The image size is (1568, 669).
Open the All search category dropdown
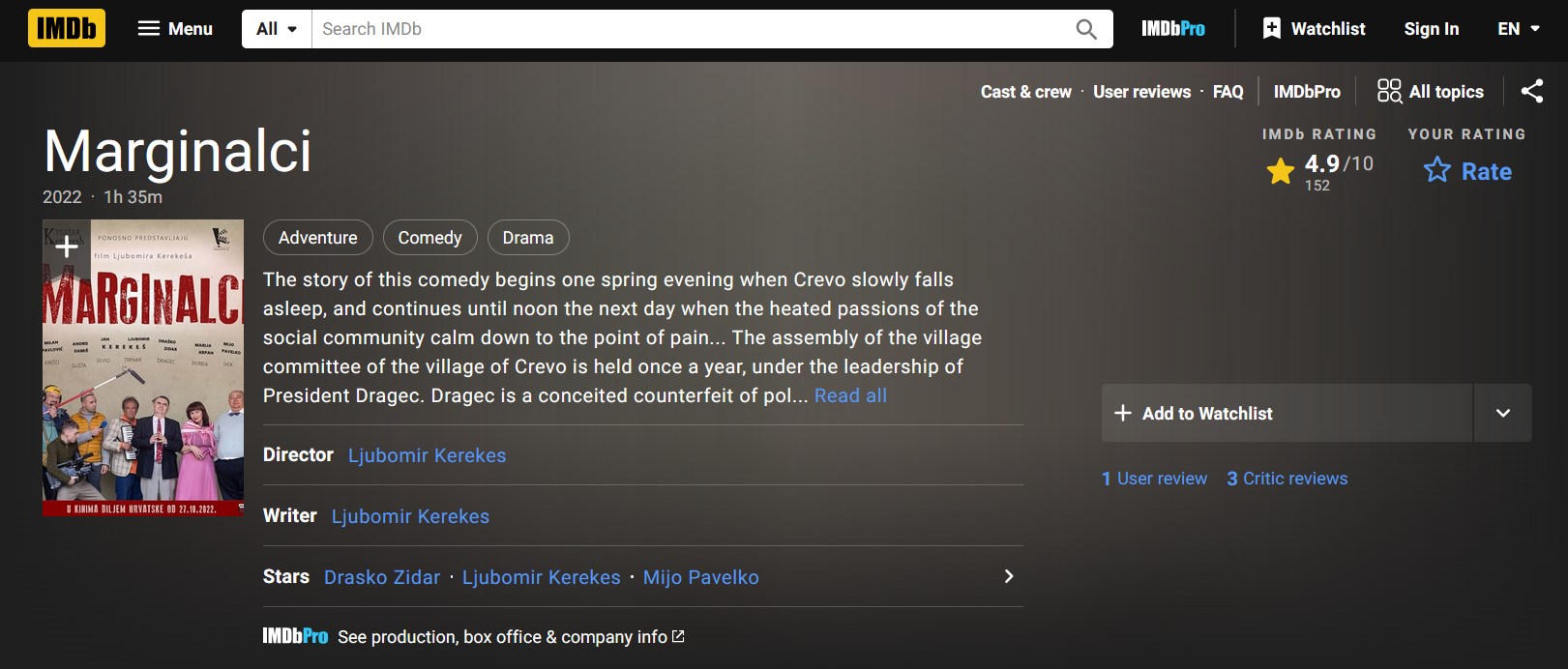click(277, 29)
